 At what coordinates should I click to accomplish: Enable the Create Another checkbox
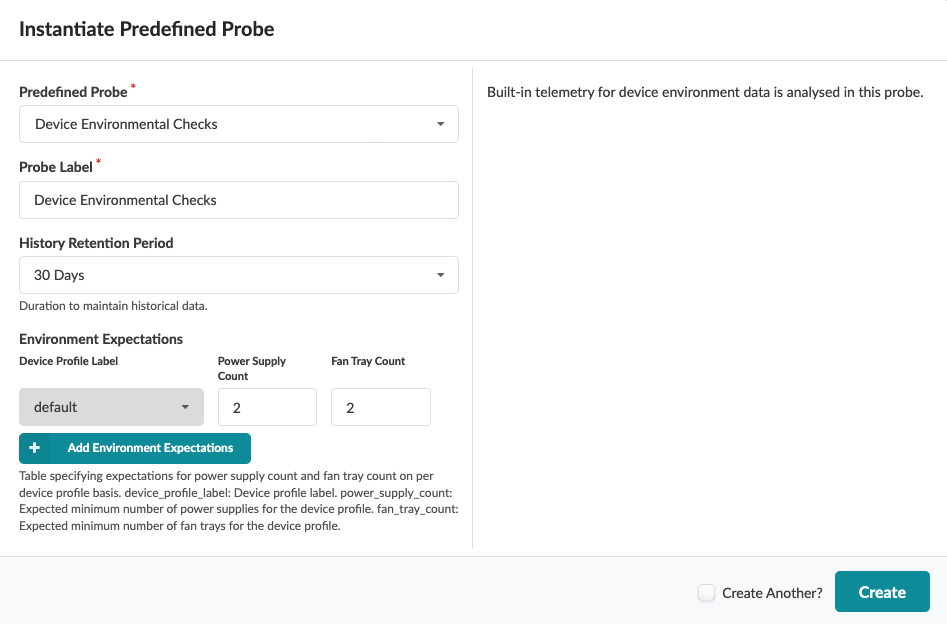(706, 593)
